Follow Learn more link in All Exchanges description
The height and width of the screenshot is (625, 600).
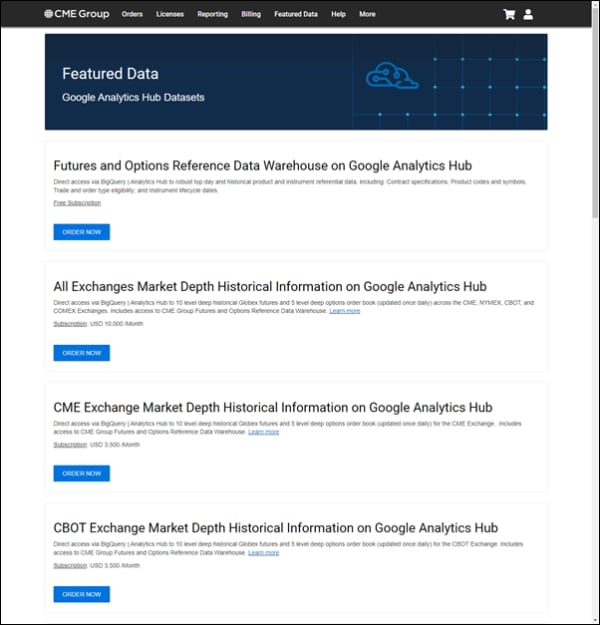pos(344,311)
